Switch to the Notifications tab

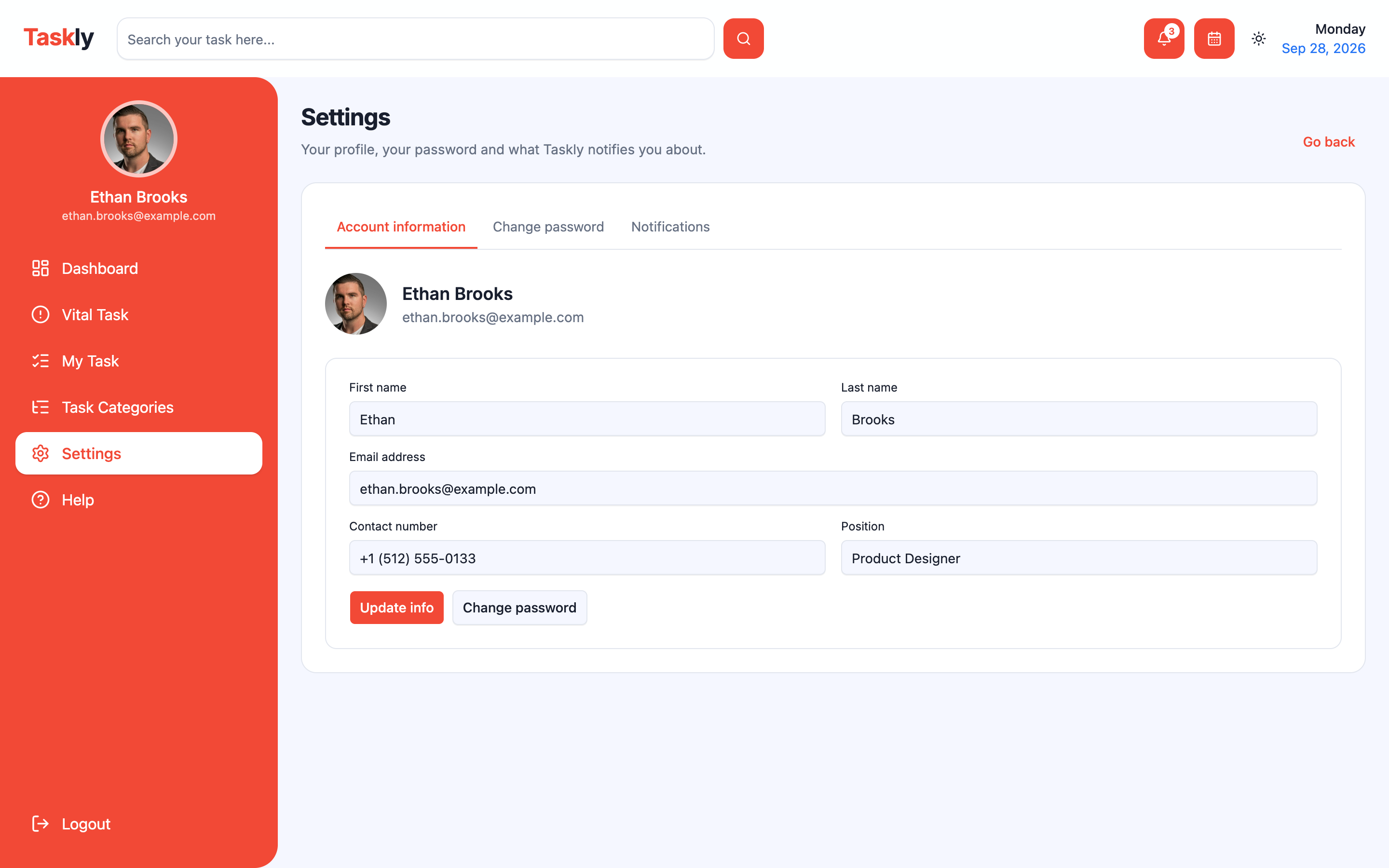(670, 227)
